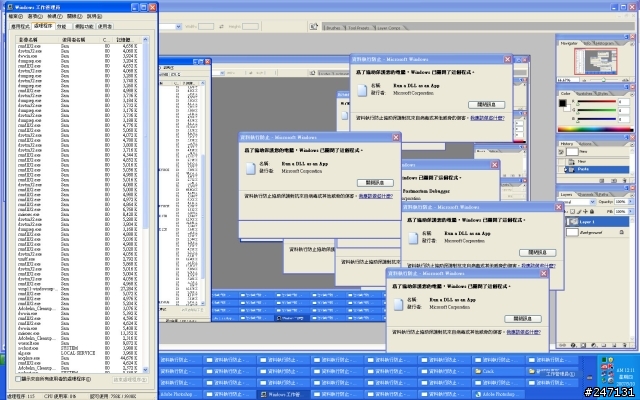This screenshot has height=400, width=640.
Task: Toggle lock transparent pixels in Layers
Action: tap(573, 211)
